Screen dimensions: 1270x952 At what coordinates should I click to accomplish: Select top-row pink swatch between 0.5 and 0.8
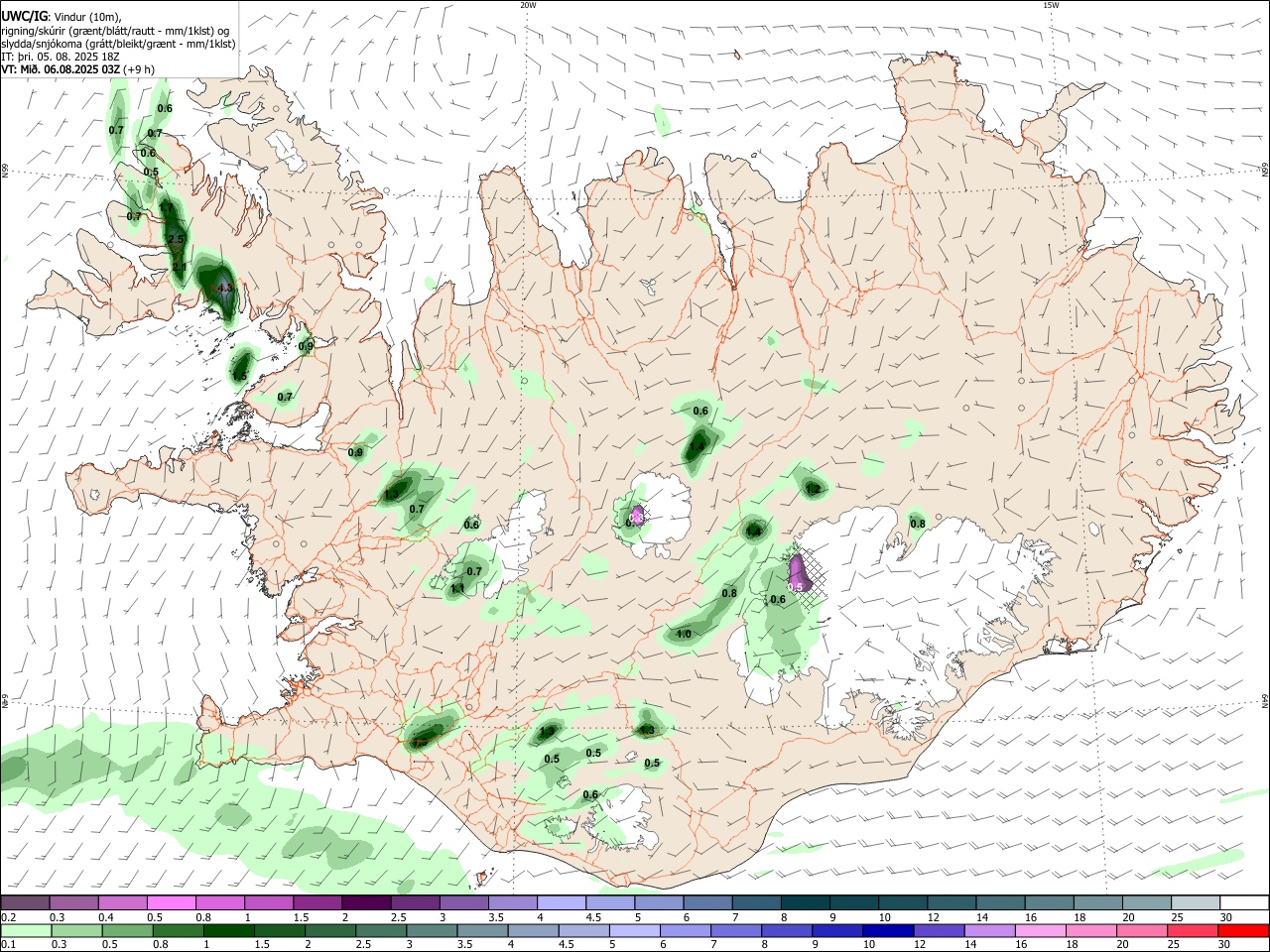[171, 902]
